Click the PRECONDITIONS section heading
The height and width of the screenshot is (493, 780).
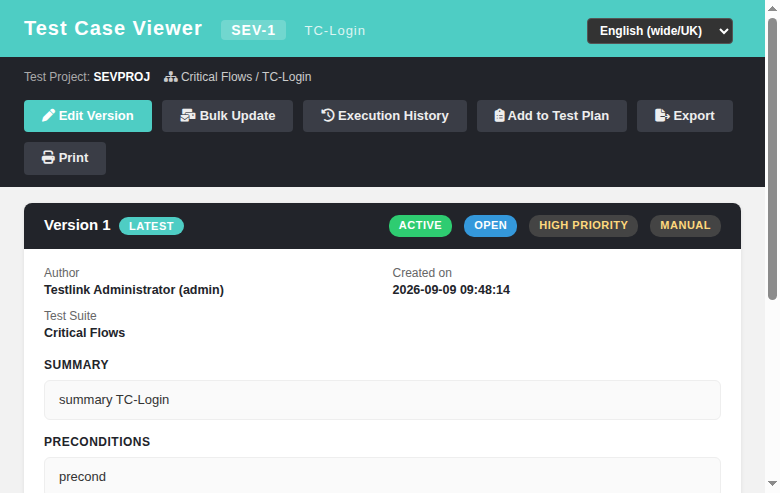[x=97, y=442]
